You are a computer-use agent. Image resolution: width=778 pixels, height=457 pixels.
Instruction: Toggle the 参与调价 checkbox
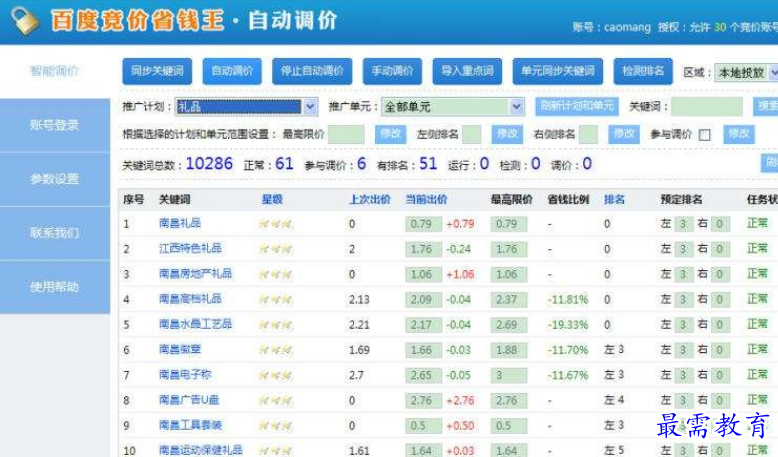704,135
